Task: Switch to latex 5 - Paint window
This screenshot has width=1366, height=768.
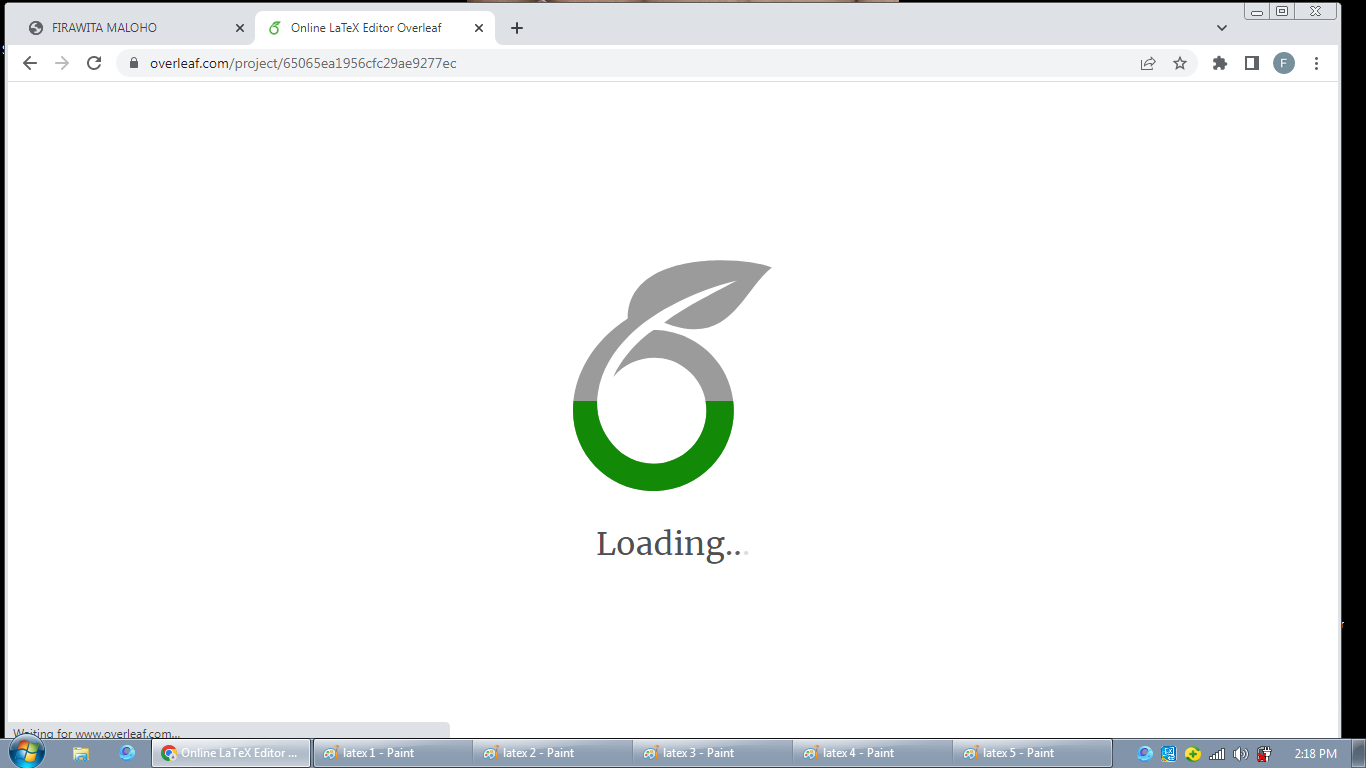Action: pos(1032,753)
